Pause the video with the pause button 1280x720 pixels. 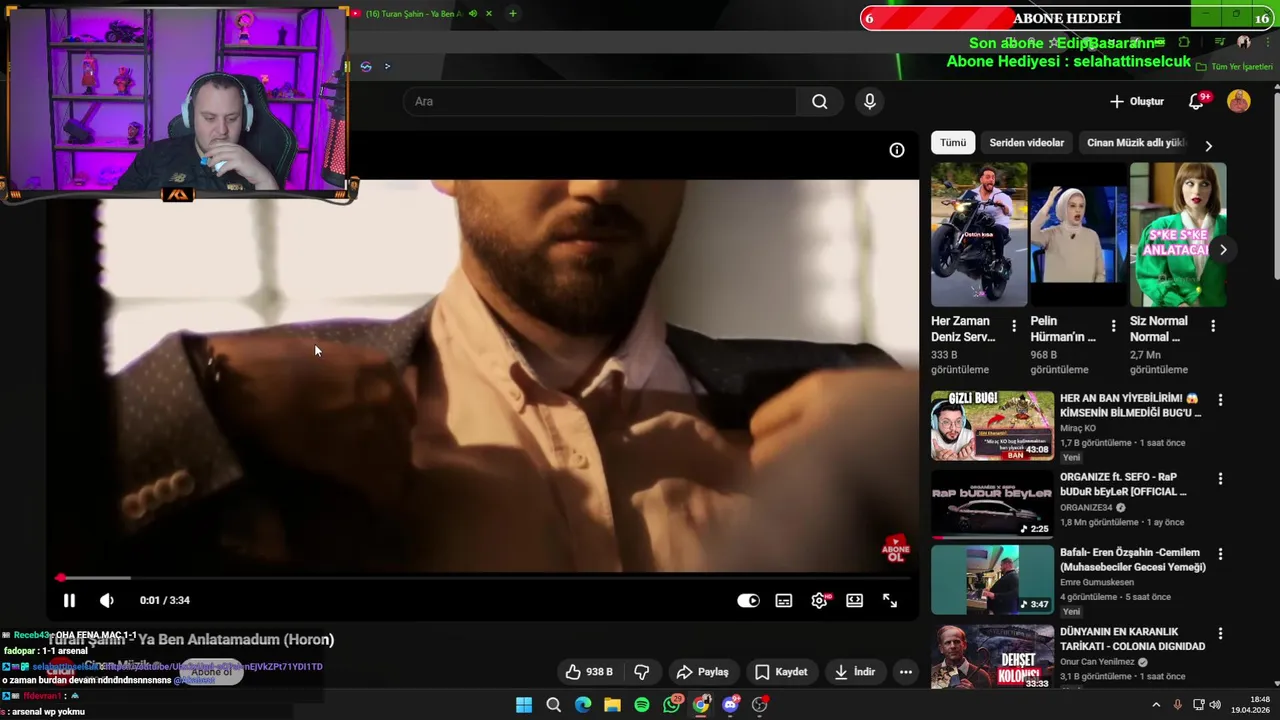(69, 600)
